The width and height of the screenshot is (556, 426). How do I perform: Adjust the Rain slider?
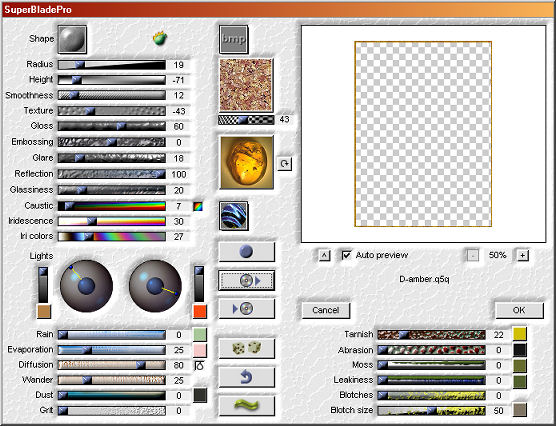pyautogui.click(x=112, y=335)
